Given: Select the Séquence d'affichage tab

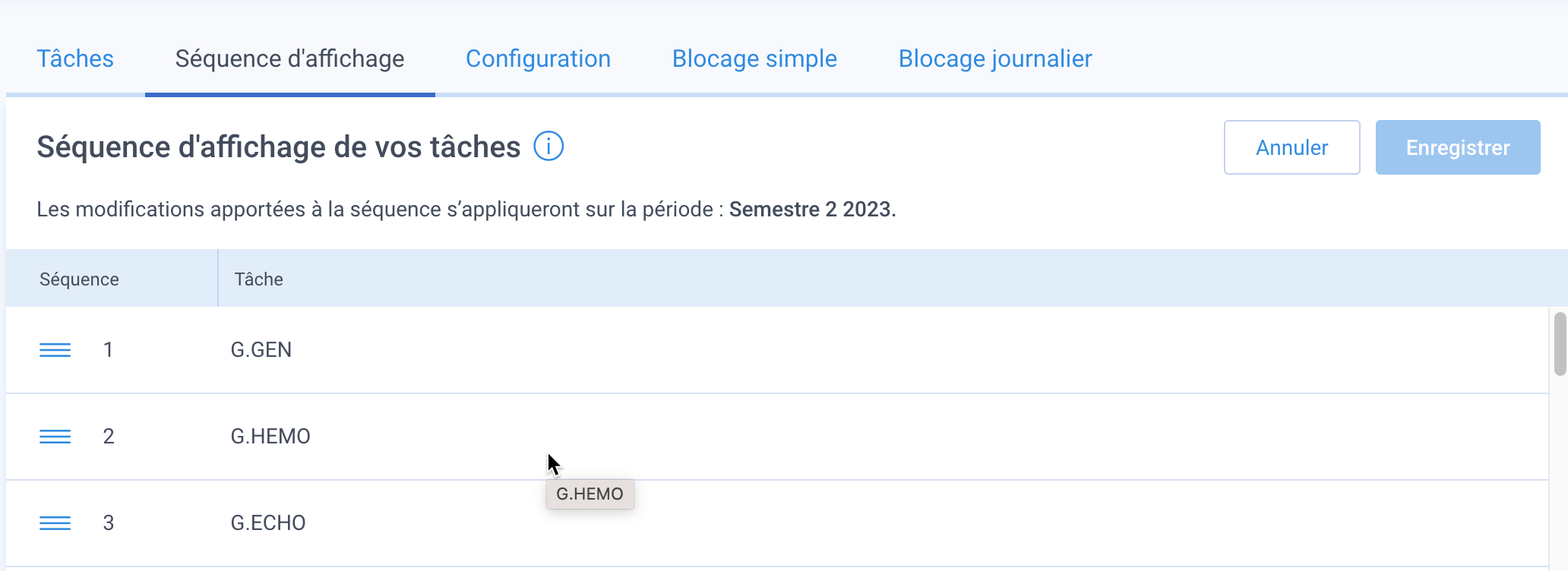Looking at the screenshot, I should point(289,58).
